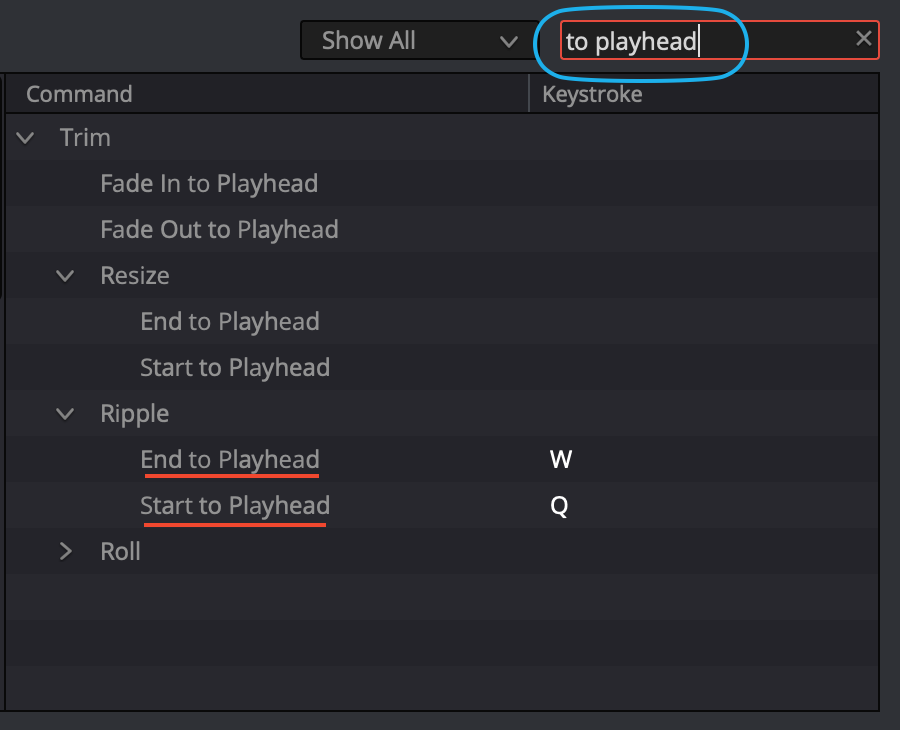Click the W keystroke assignment
The image size is (900, 730).
pyautogui.click(x=561, y=459)
